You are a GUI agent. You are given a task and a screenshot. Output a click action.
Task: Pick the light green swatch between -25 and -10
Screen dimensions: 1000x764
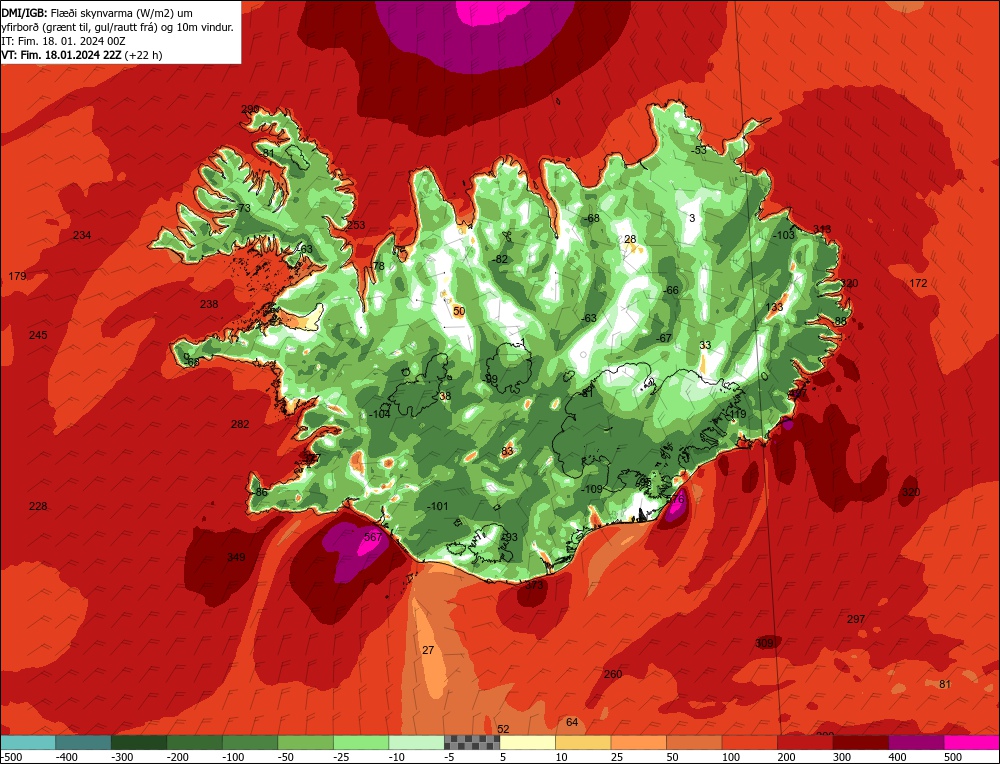point(361,742)
